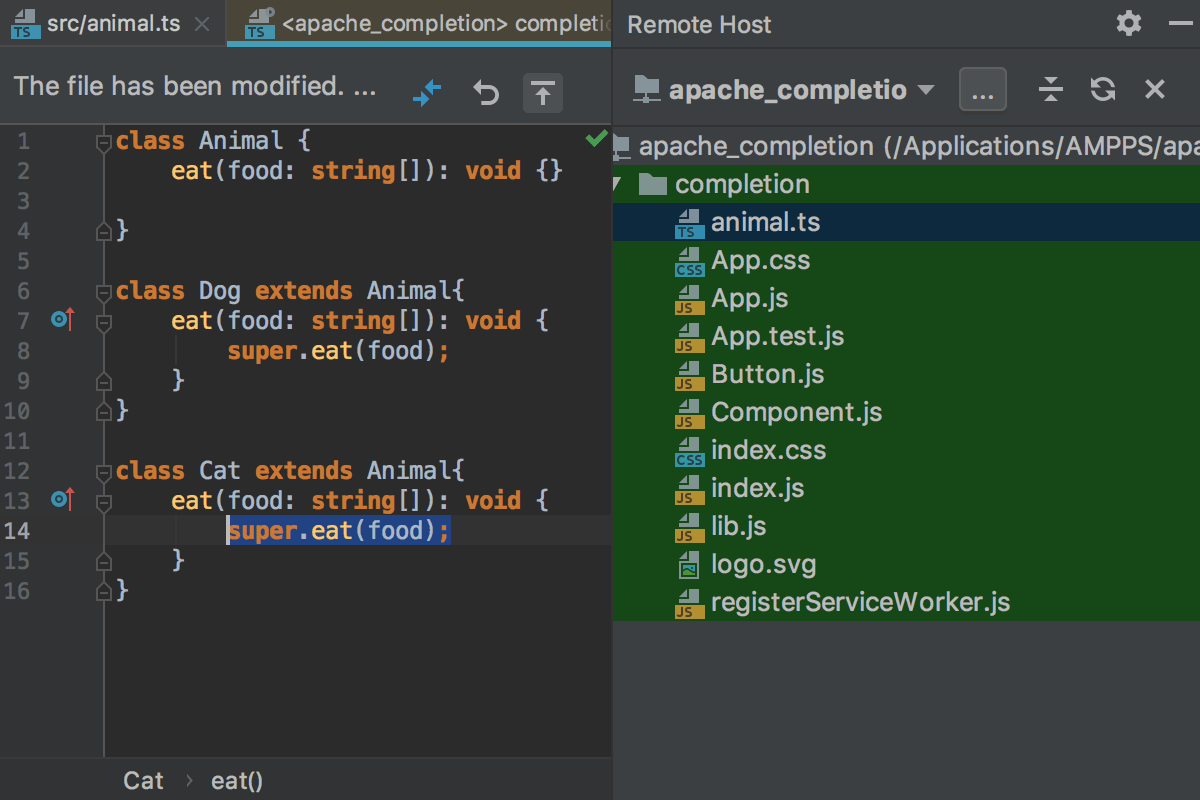Select App.test.js in the remote tree
Screen dimensions: 1200x800
pos(777,337)
